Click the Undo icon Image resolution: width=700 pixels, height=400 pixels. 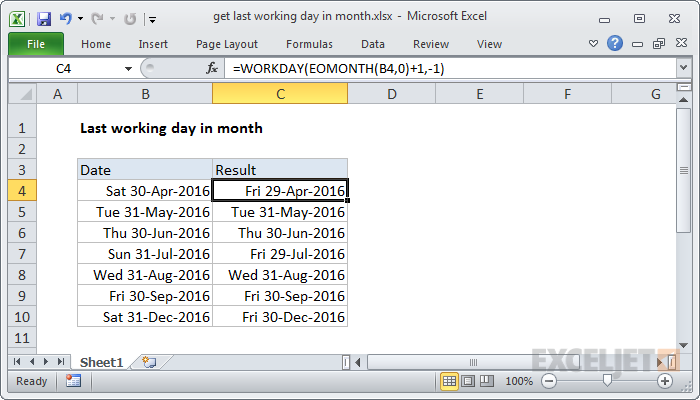pyautogui.click(x=66, y=19)
